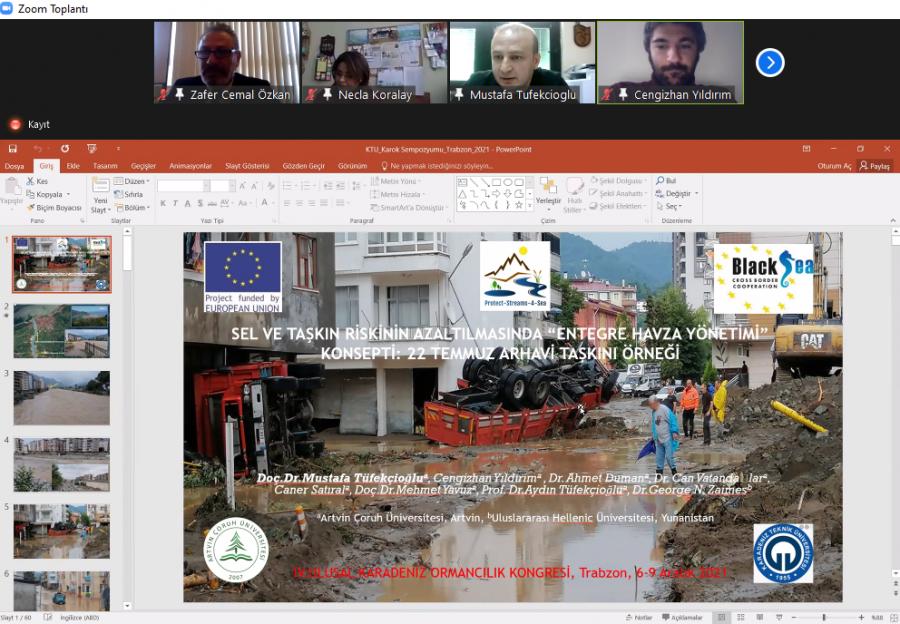Toggle italic with the T button
The height and width of the screenshot is (624, 900).
click(175, 203)
